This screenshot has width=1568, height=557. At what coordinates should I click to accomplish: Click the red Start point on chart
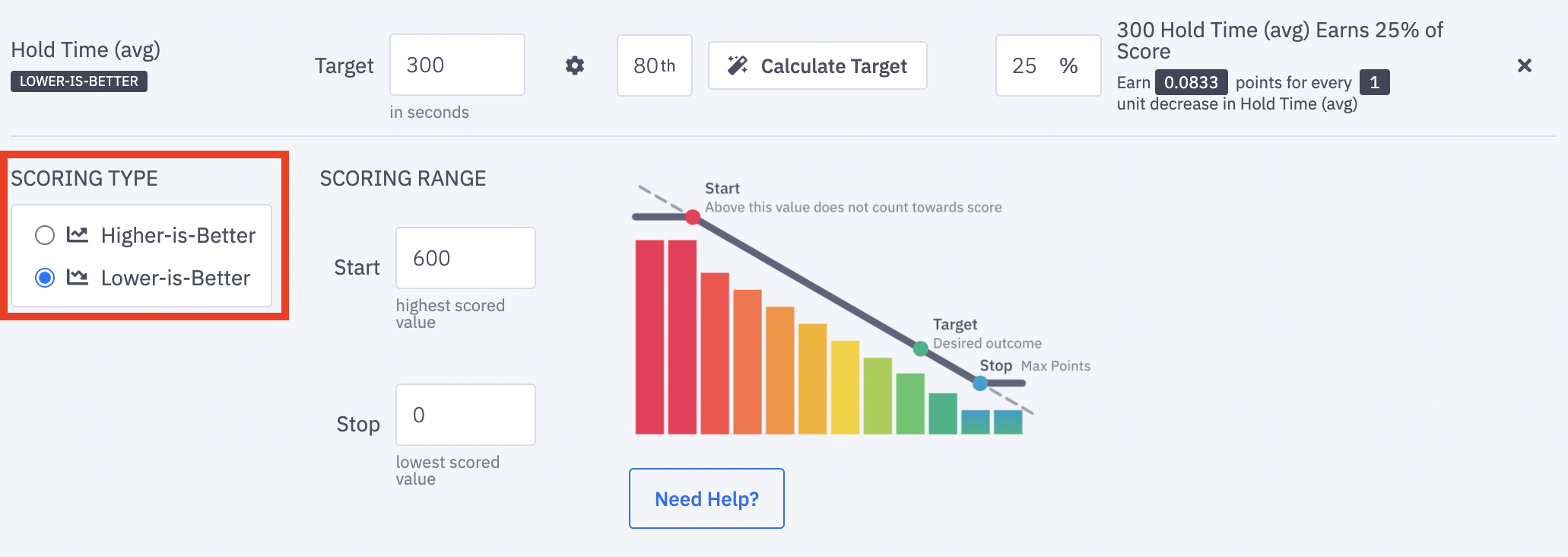tap(692, 217)
